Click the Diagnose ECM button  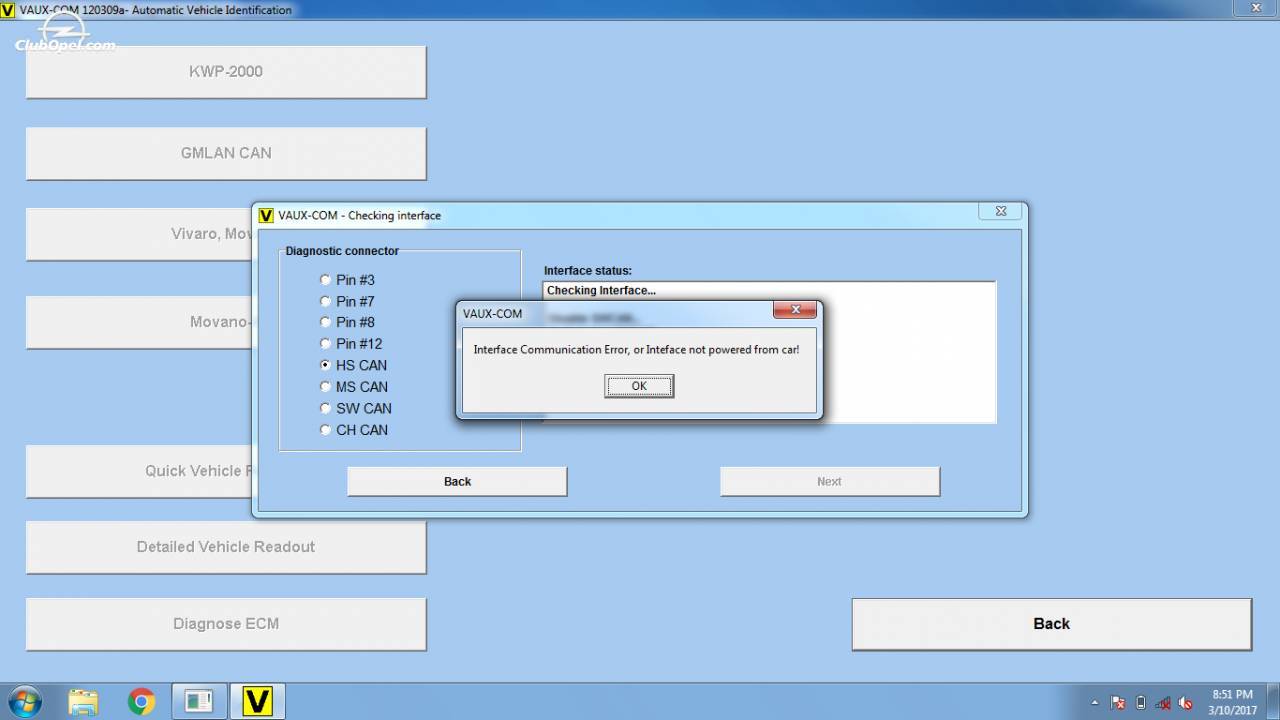(226, 624)
